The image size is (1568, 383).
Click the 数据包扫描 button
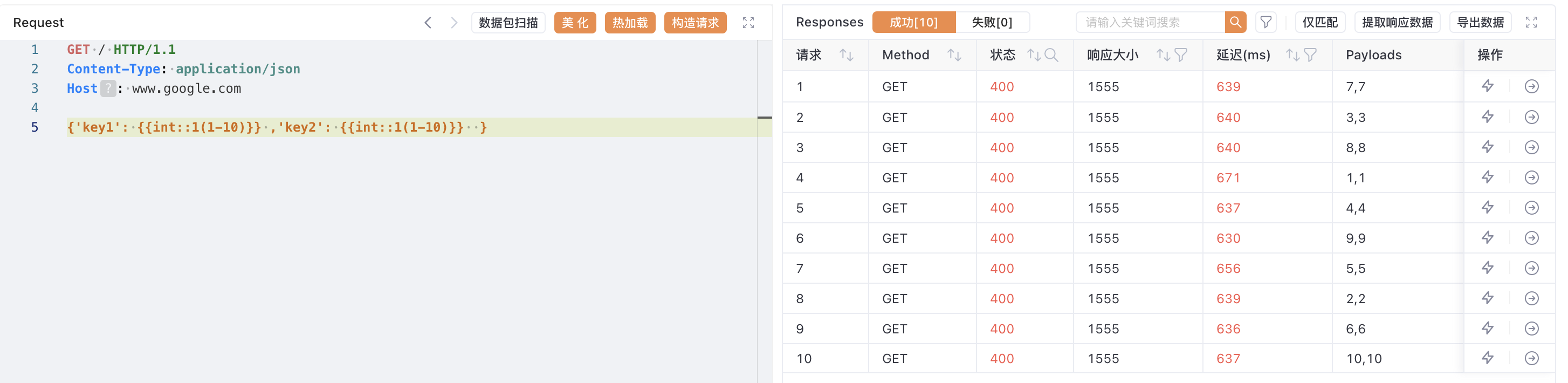click(x=507, y=23)
